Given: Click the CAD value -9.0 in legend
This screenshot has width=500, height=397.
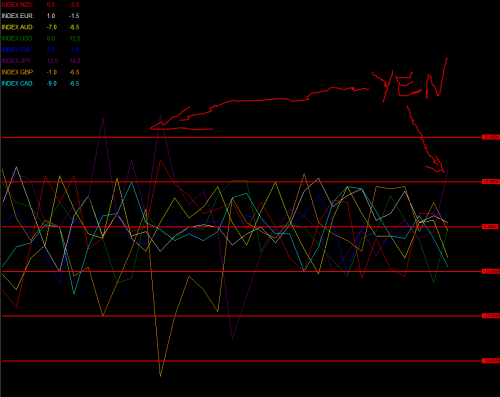Looking at the screenshot, I should 52,84.
